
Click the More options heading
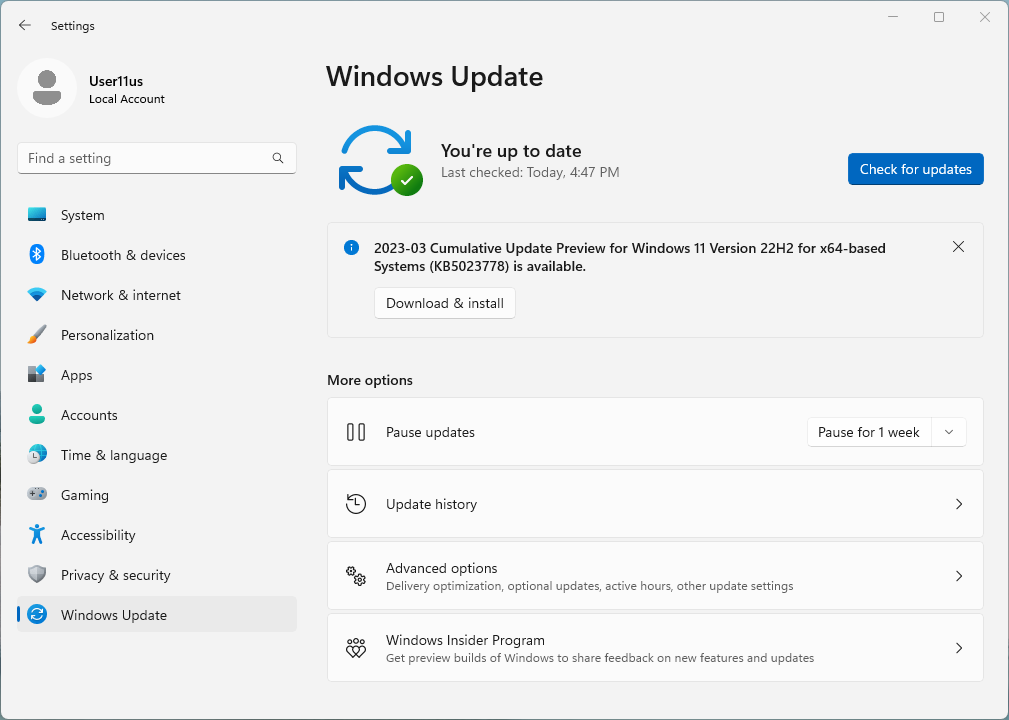(x=370, y=380)
